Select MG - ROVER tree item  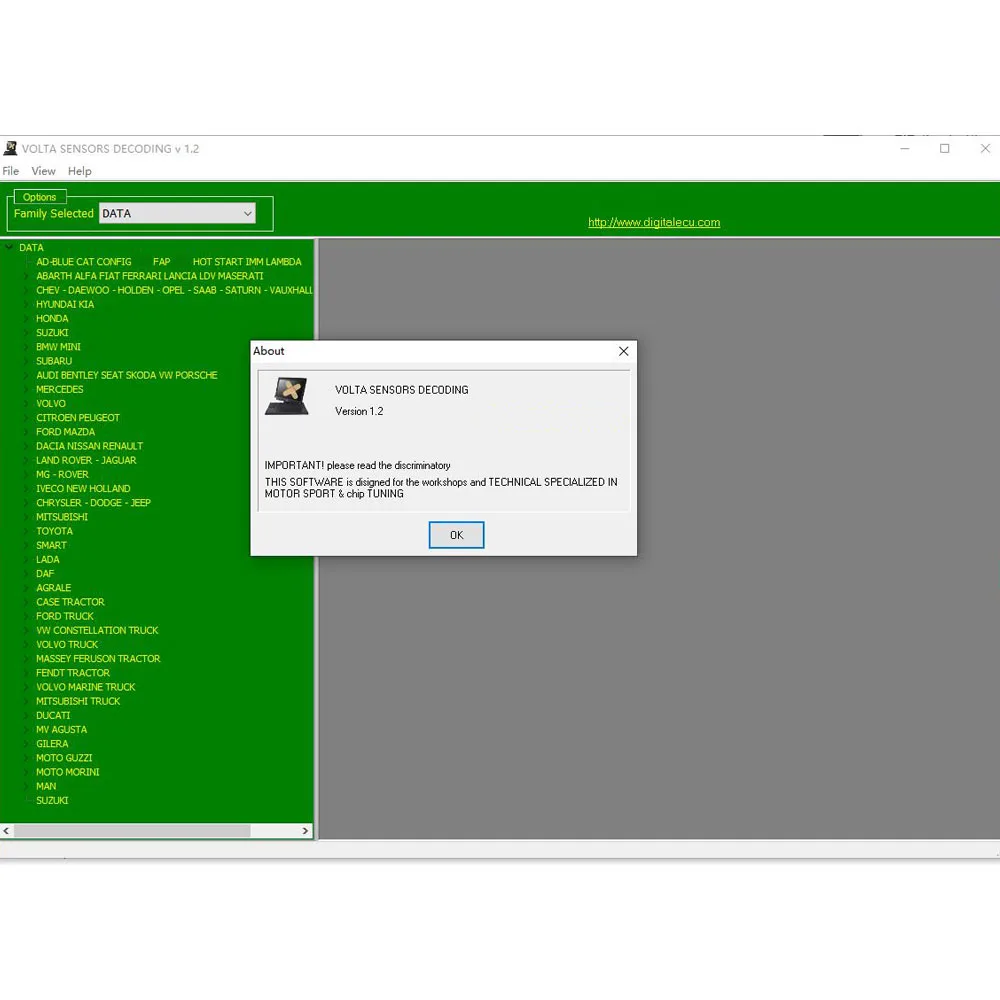(62, 474)
